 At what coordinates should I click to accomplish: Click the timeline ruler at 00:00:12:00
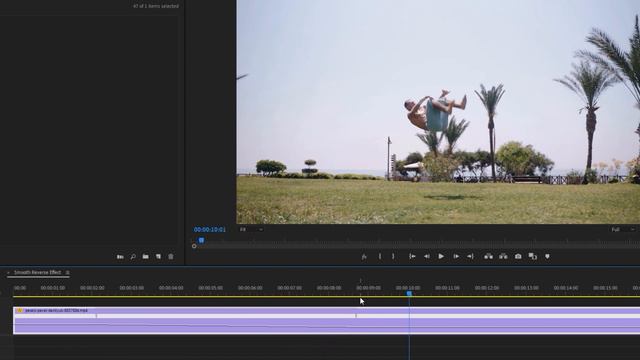click(487, 288)
